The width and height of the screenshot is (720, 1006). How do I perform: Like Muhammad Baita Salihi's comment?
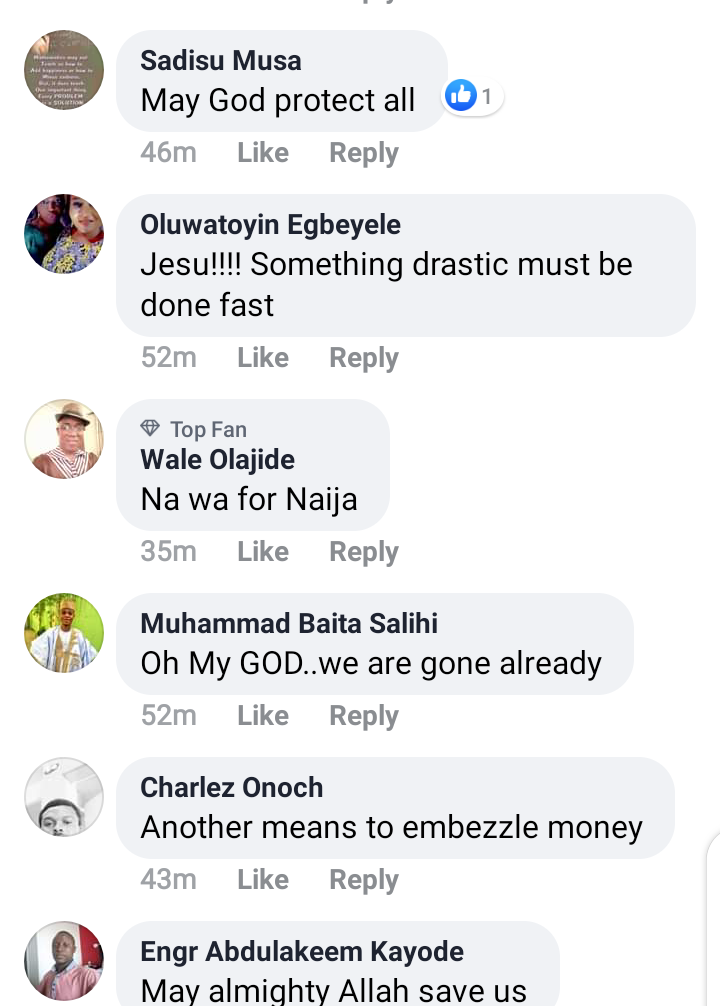pos(263,715)
